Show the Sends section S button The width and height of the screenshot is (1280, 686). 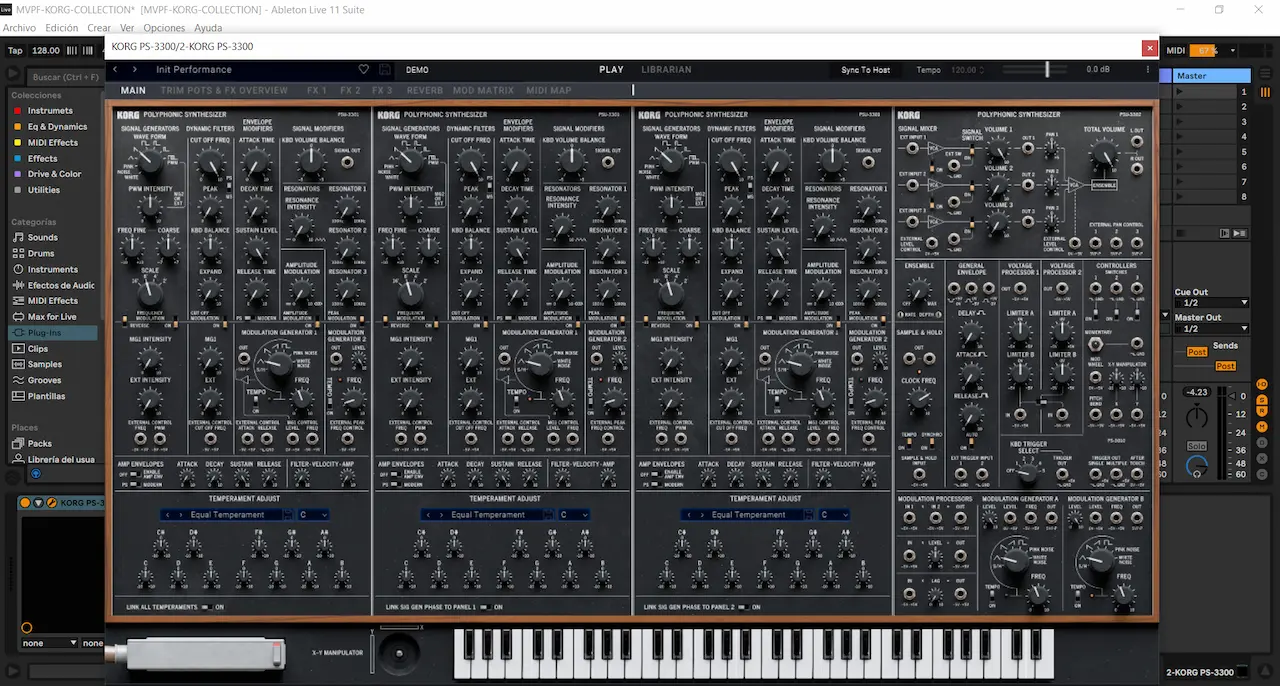click(x=1262, y=399)
